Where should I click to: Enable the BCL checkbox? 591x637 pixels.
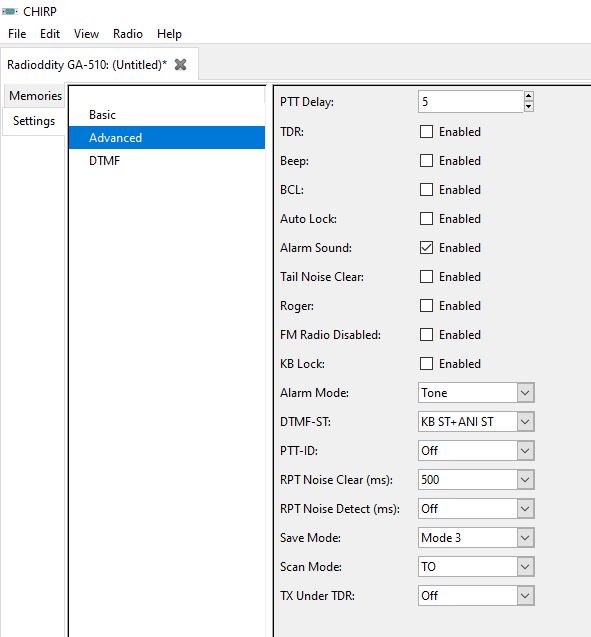tap(426, 190)
